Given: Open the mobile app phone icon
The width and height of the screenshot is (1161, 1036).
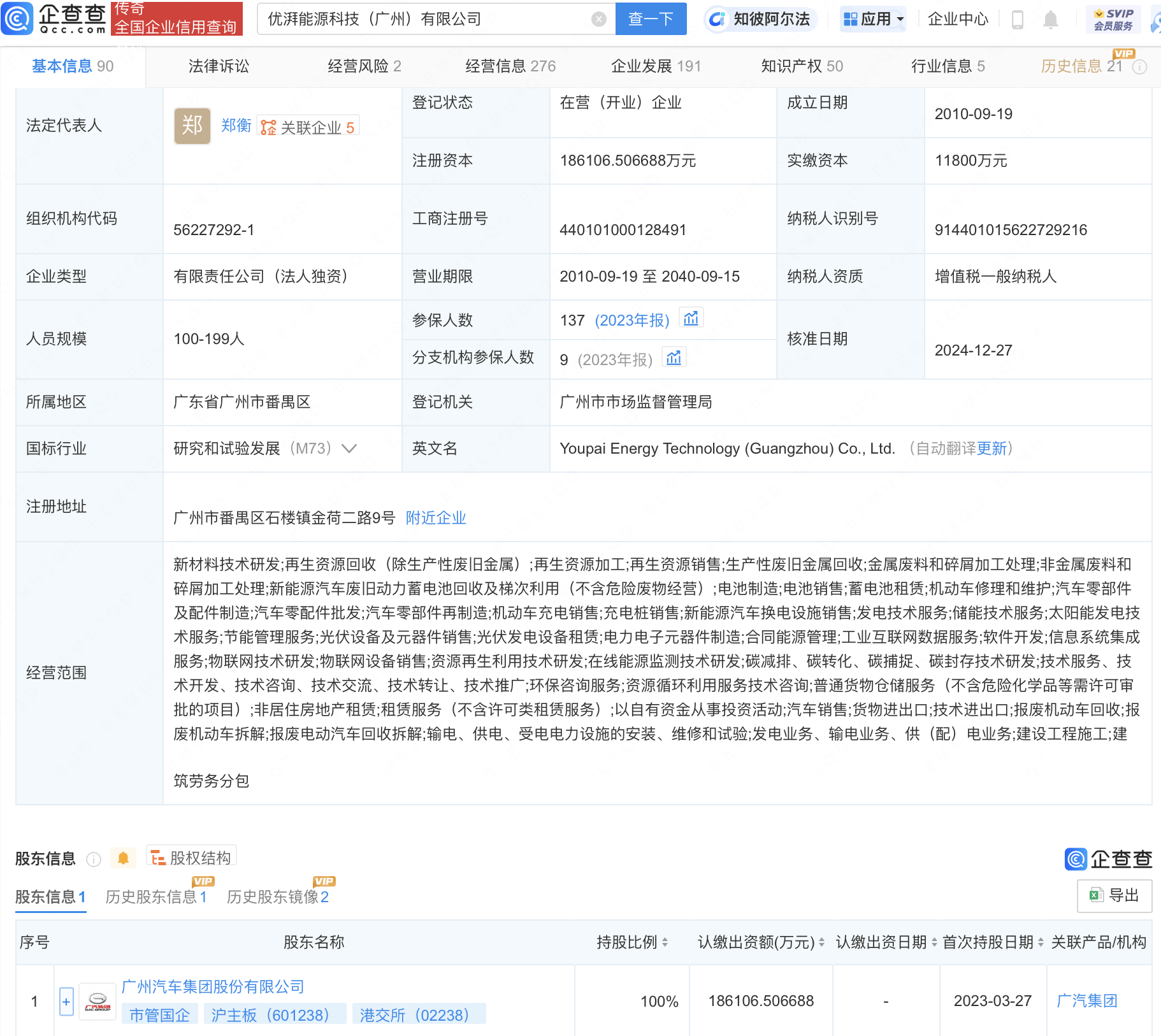Looking at the screenshot, I should point(1018,20).
